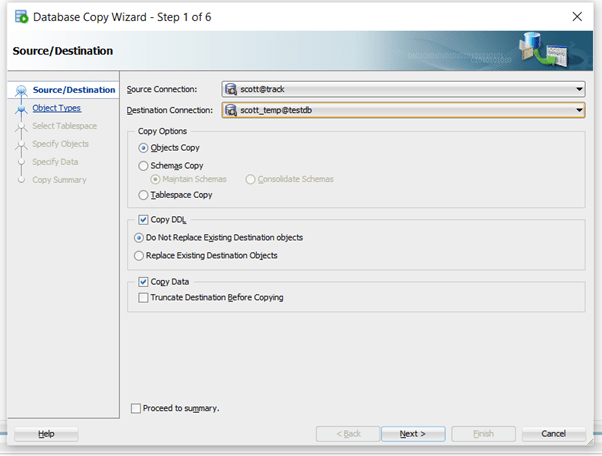Select Replace Existing Destination Objects
Image resolution: width=602 pixels, height=456 pixels.
[x=139, y=255]
